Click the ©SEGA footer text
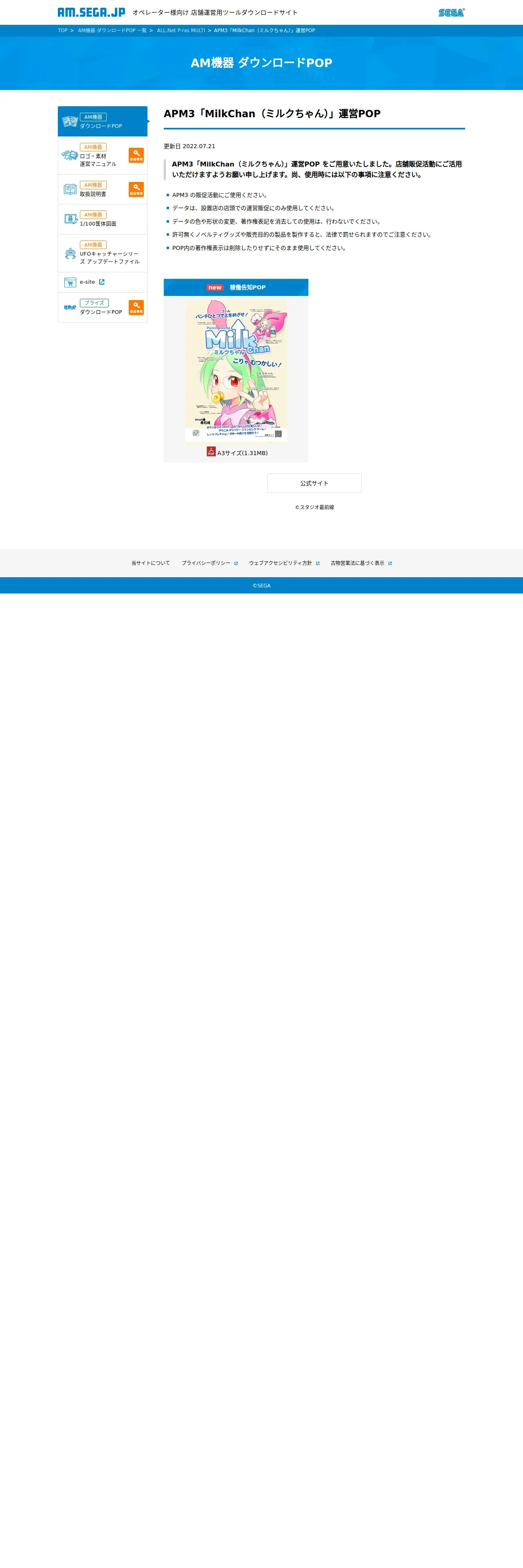The height and width of the screenshot is (1568, 523). [262, 586]
